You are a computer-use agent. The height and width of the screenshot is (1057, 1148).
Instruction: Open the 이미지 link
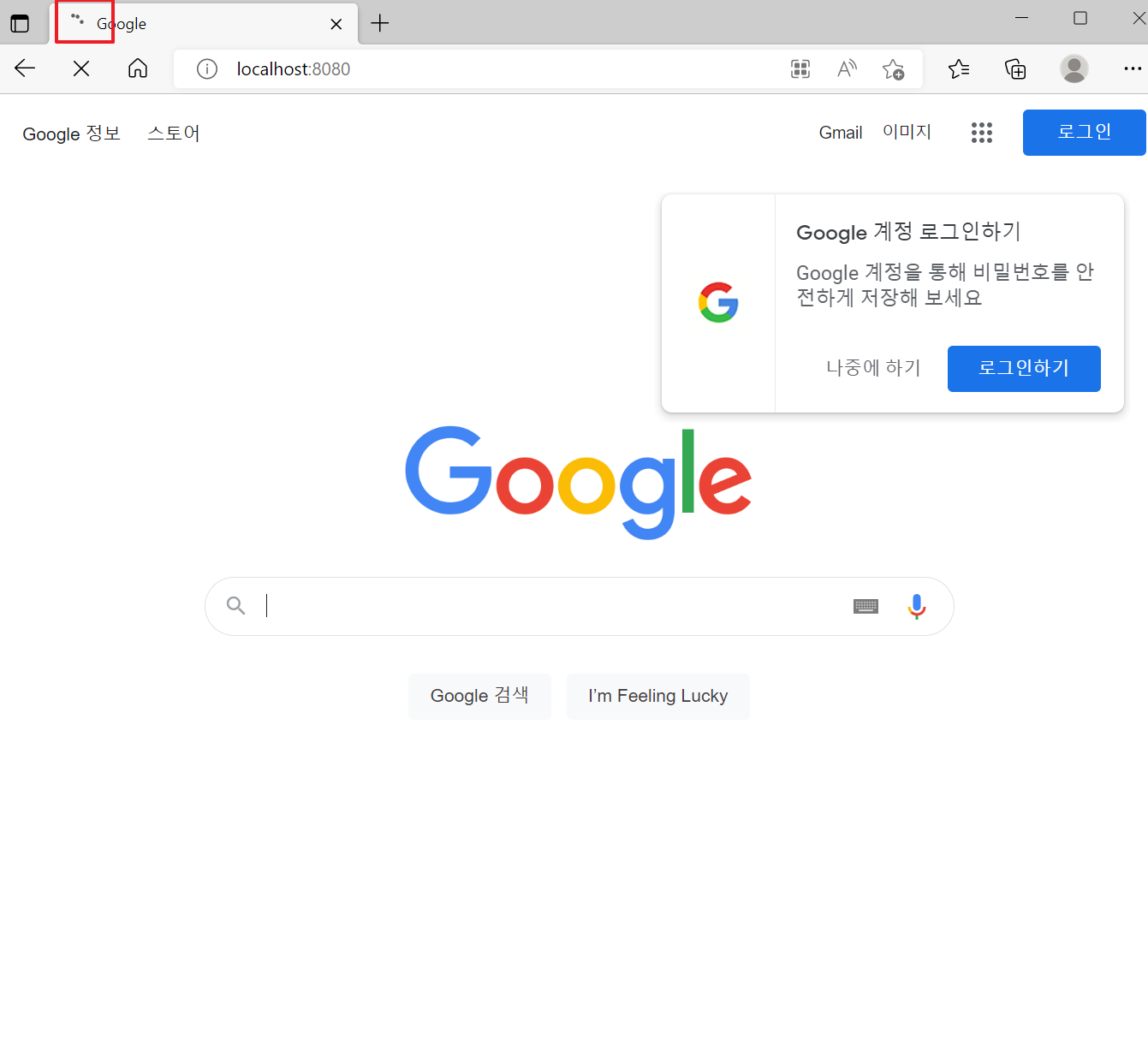click(907, 132)
